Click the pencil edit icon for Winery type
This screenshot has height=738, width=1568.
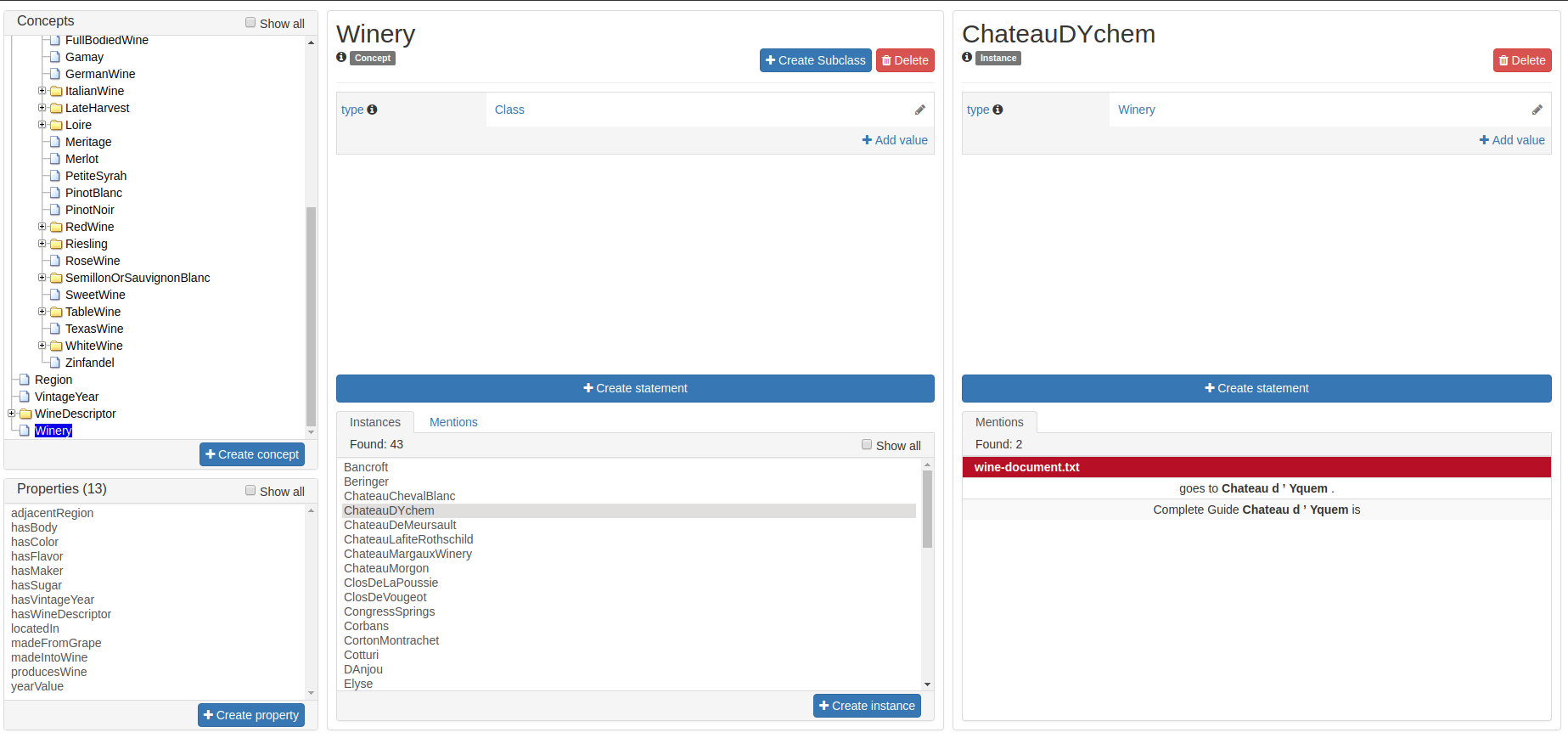919,110
